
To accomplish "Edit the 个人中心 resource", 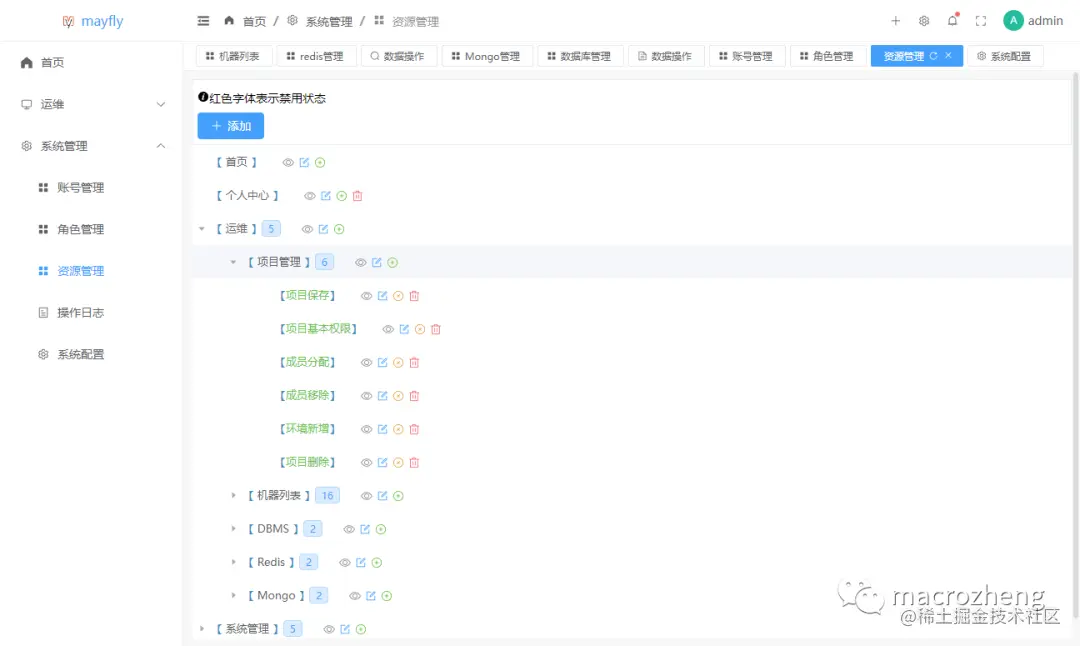I will (326, 196).
